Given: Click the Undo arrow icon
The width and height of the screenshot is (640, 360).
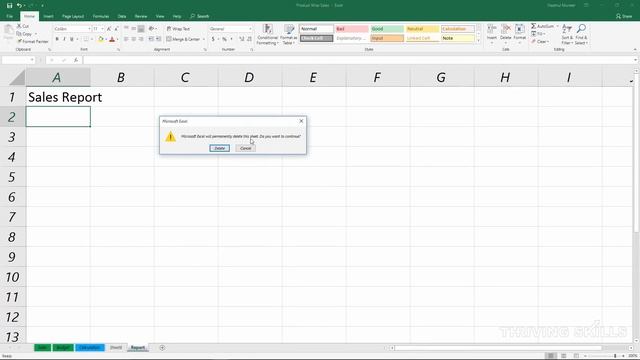Looking at the screenshot, I should (19, 5).
